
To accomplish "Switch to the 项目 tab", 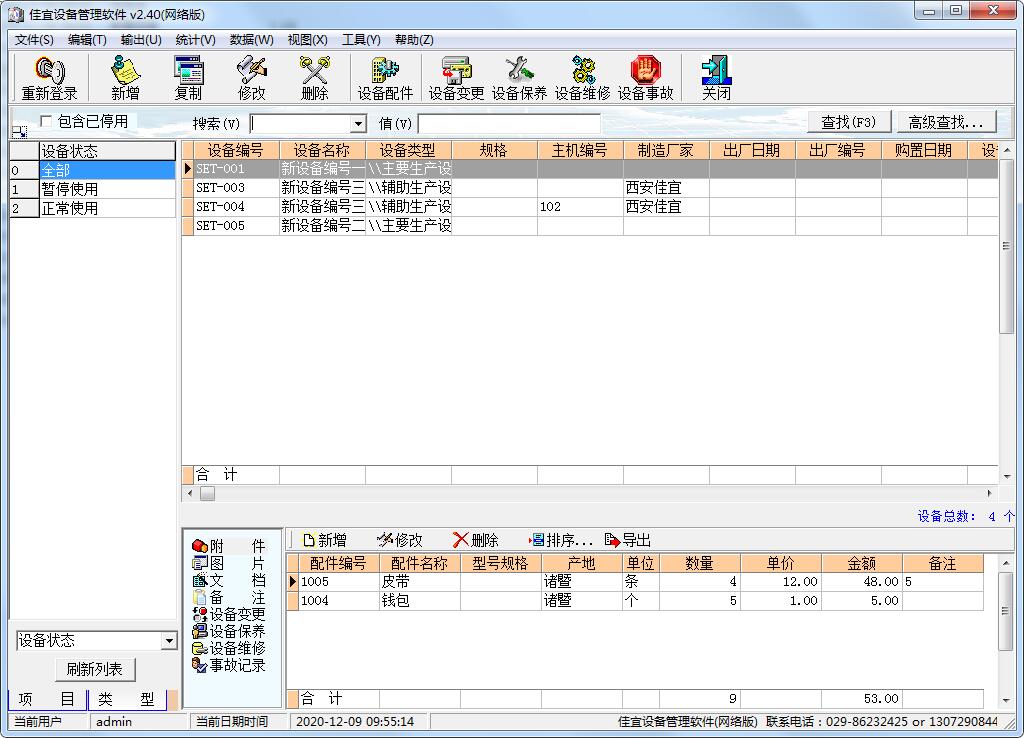I will pos(47,699).
